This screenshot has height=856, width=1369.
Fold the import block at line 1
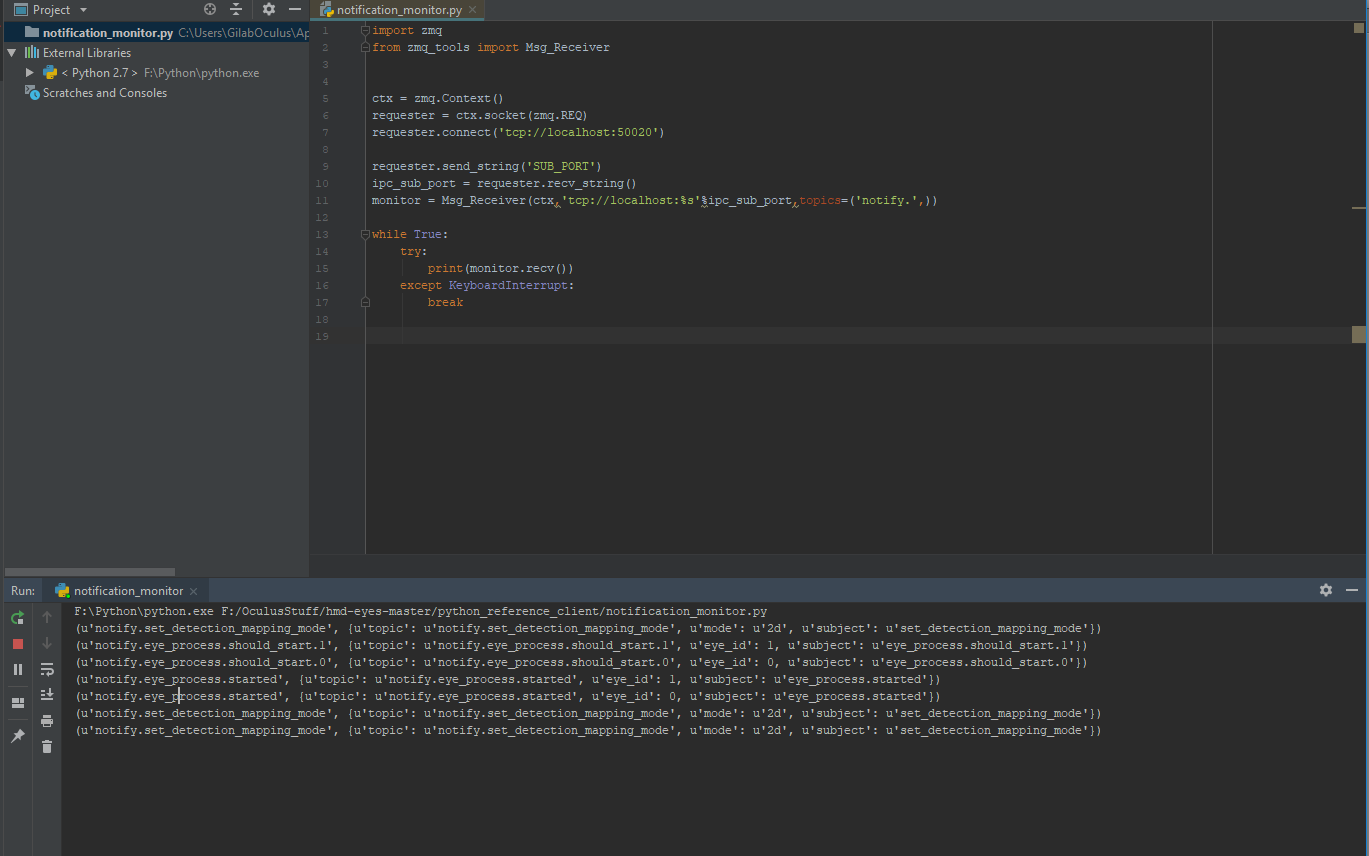[x=366, y=30]
